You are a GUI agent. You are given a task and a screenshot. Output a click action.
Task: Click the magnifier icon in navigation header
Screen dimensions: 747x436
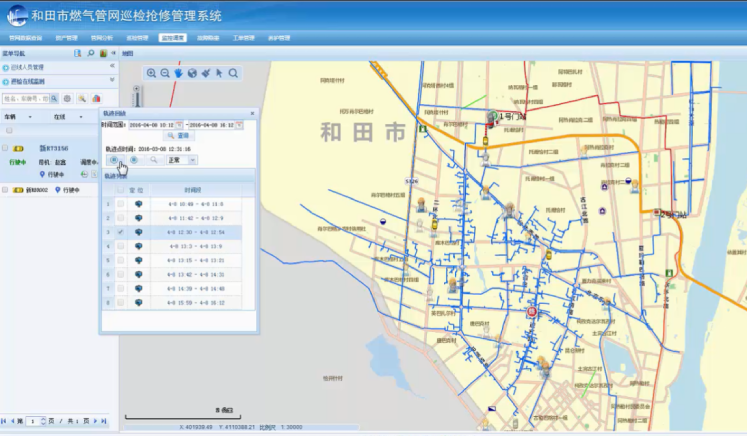tap(91, 53)
